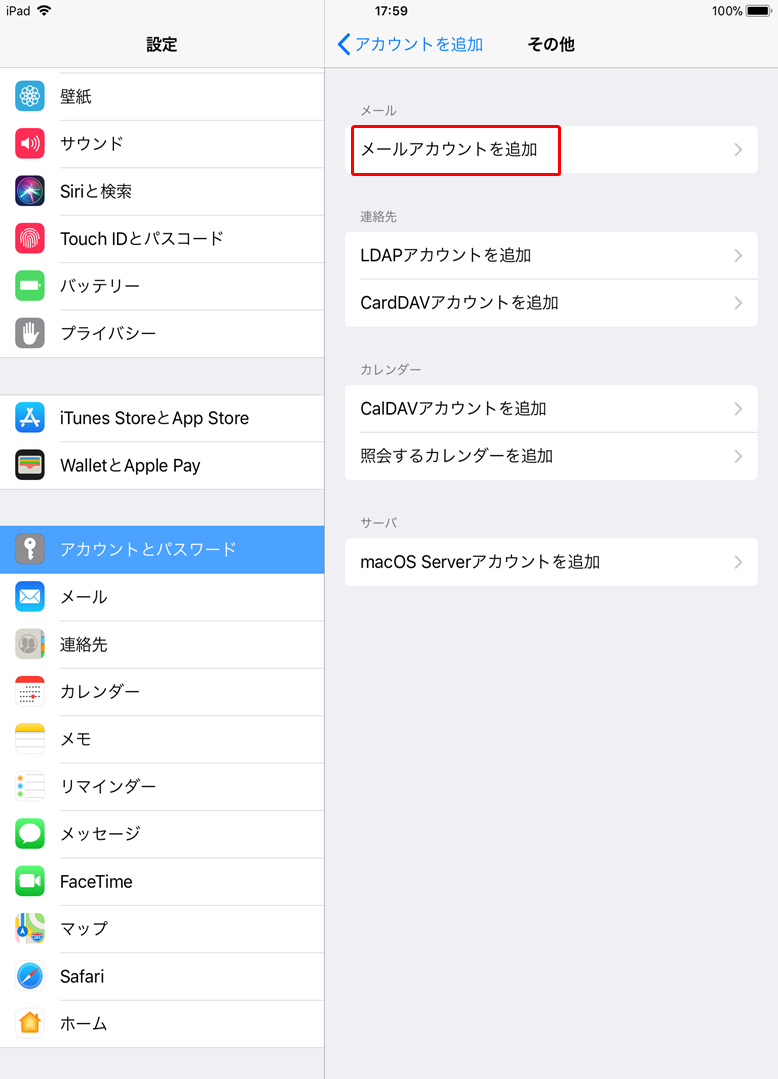Tap the Siriと検索 icon
778x1079 pixels.
click(x=30, y=191)
